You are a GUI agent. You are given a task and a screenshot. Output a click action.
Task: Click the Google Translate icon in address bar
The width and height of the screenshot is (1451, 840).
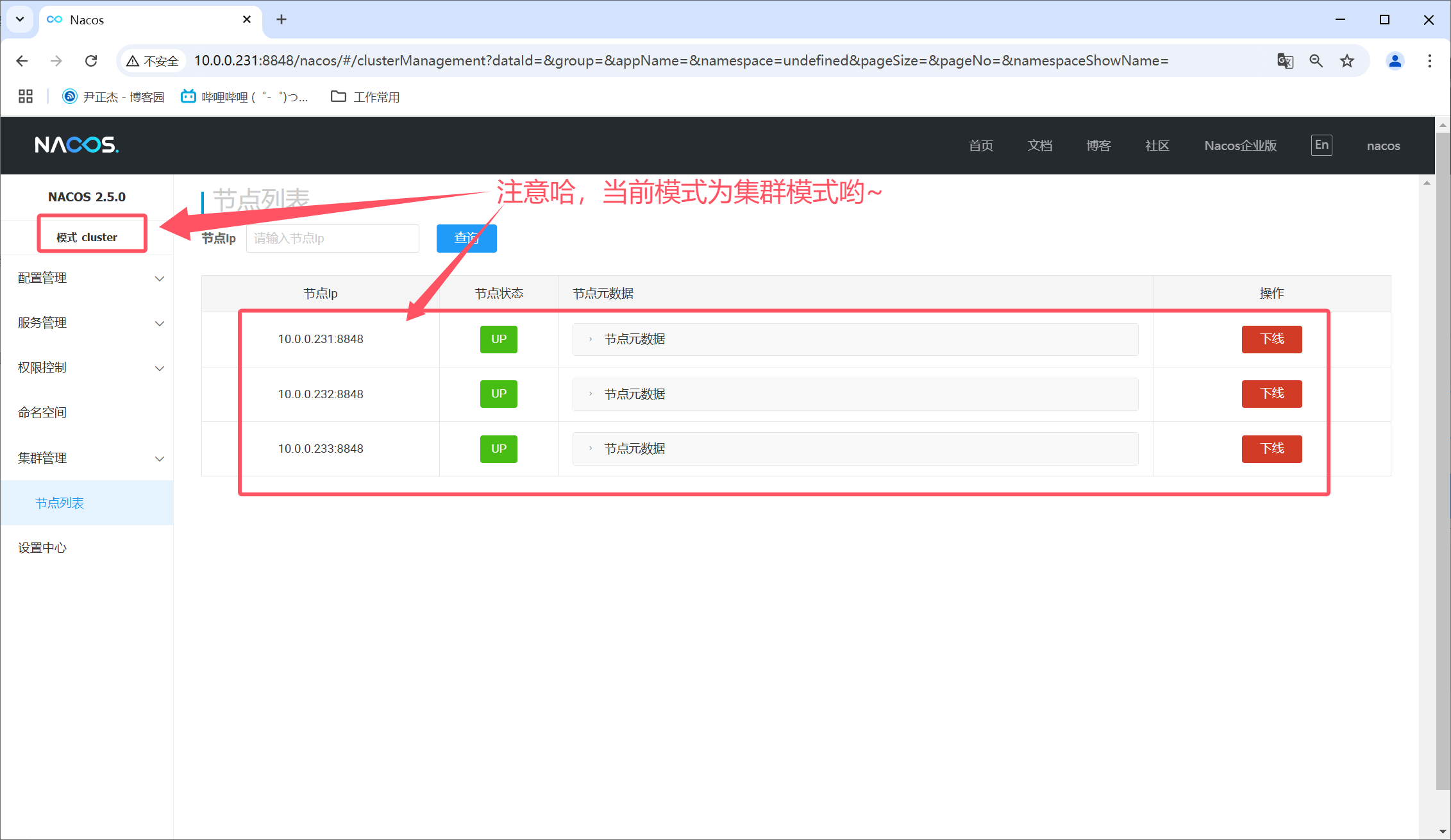[1285, 61]
